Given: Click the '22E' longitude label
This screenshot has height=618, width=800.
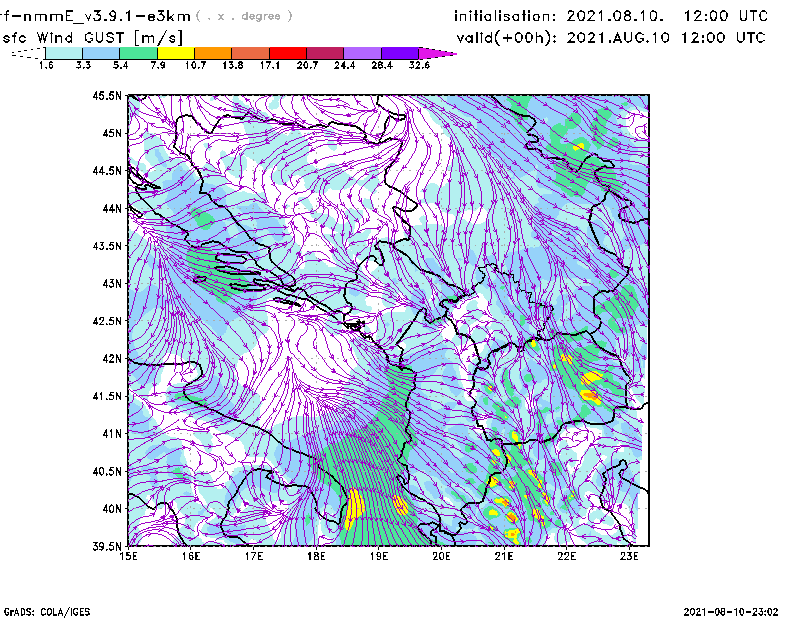Looking at the screenshot, I should pos(566,556).
